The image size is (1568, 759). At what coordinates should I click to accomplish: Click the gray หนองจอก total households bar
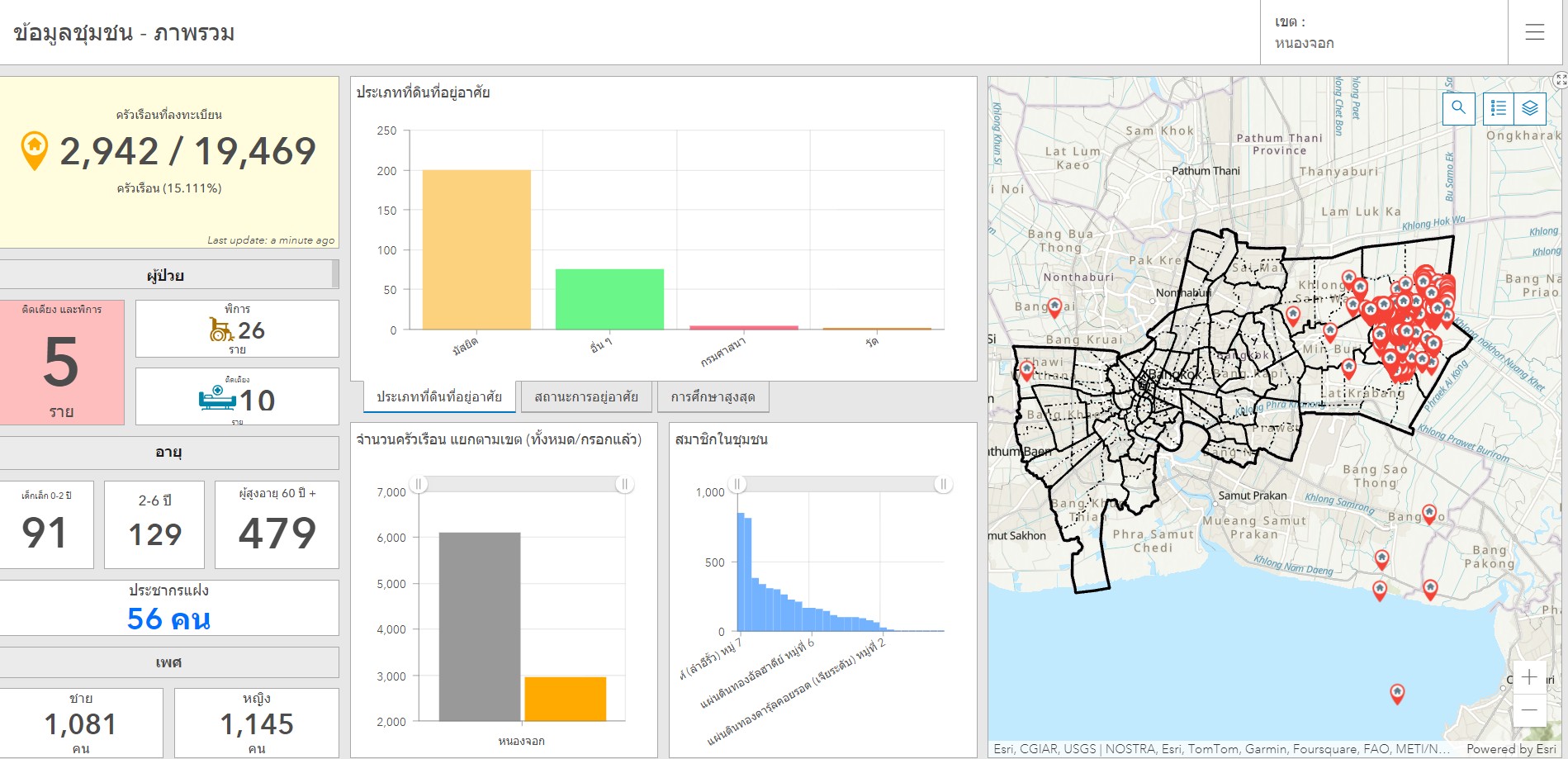[479, 626]
